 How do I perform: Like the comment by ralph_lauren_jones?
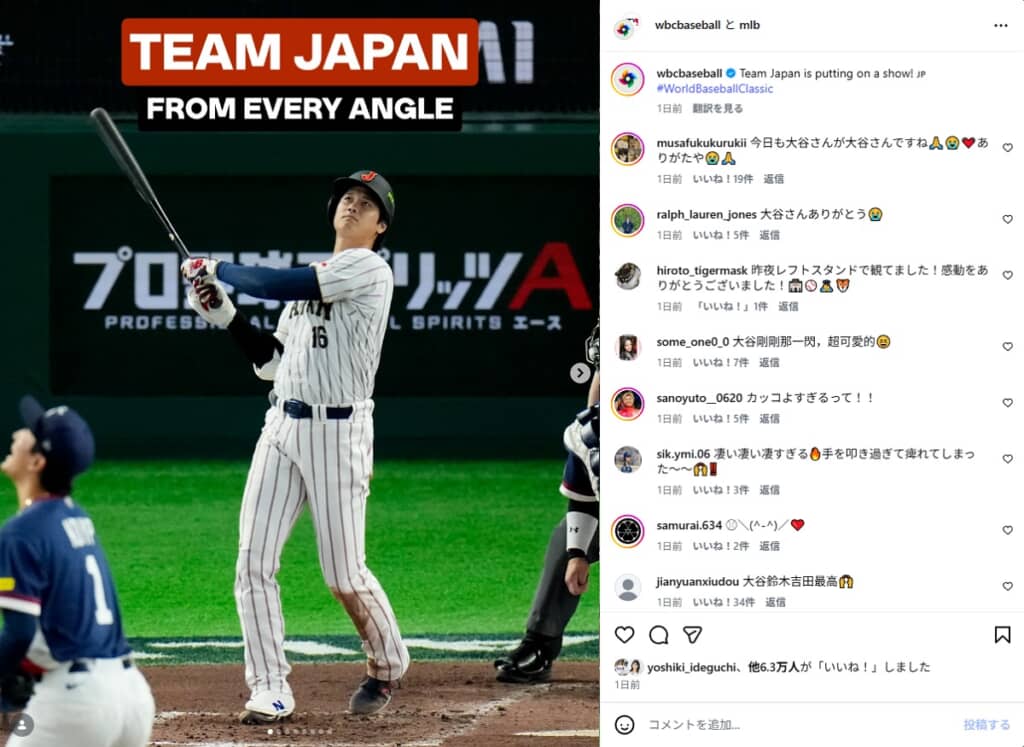[1007, 219]
